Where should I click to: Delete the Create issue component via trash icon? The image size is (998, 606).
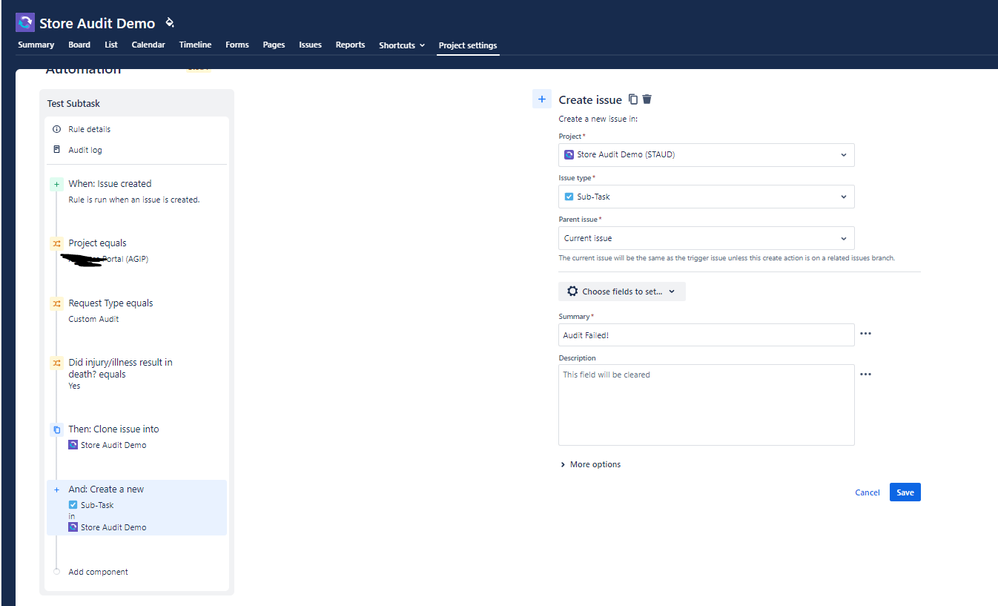pyautogui.click(x=647, y=99)
